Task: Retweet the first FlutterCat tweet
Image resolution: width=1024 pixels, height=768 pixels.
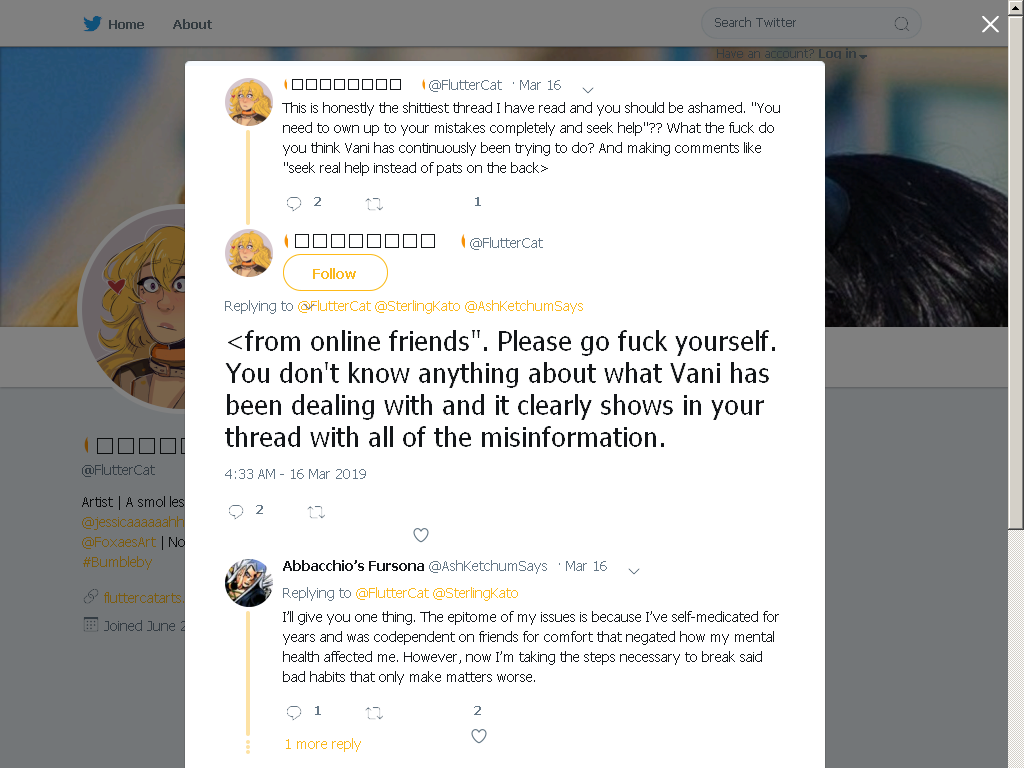Action: [x=374, y=204]
